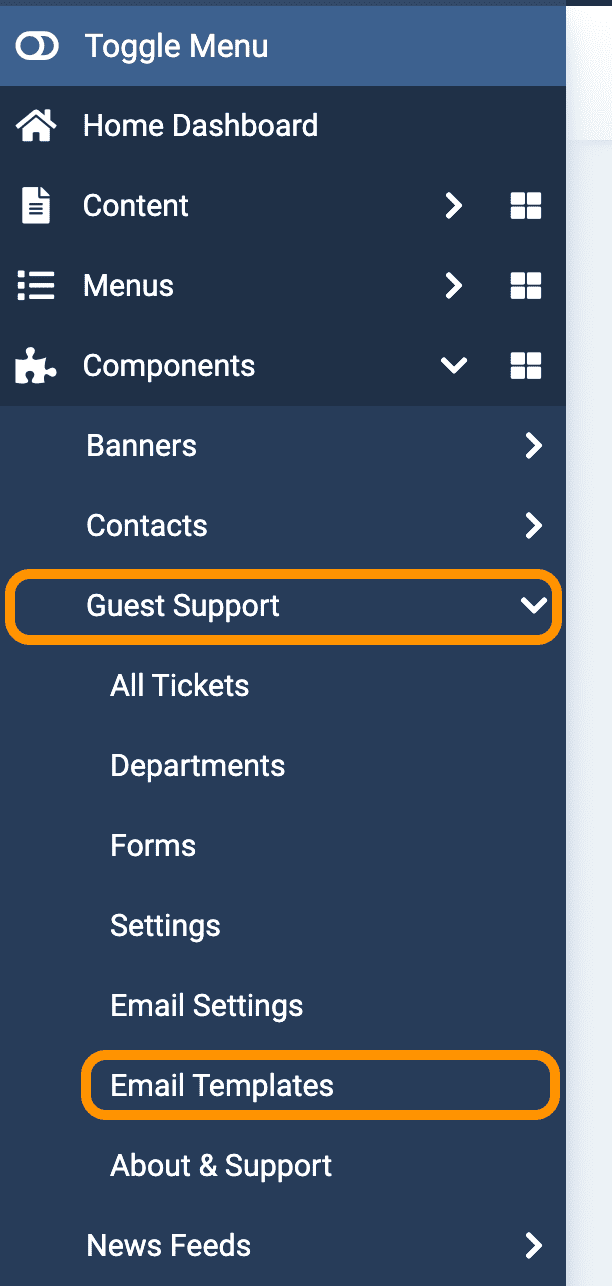Open the Content dashboard grid icon
This screenshot has height=1286, width=612.
click(x=526, y=206)
